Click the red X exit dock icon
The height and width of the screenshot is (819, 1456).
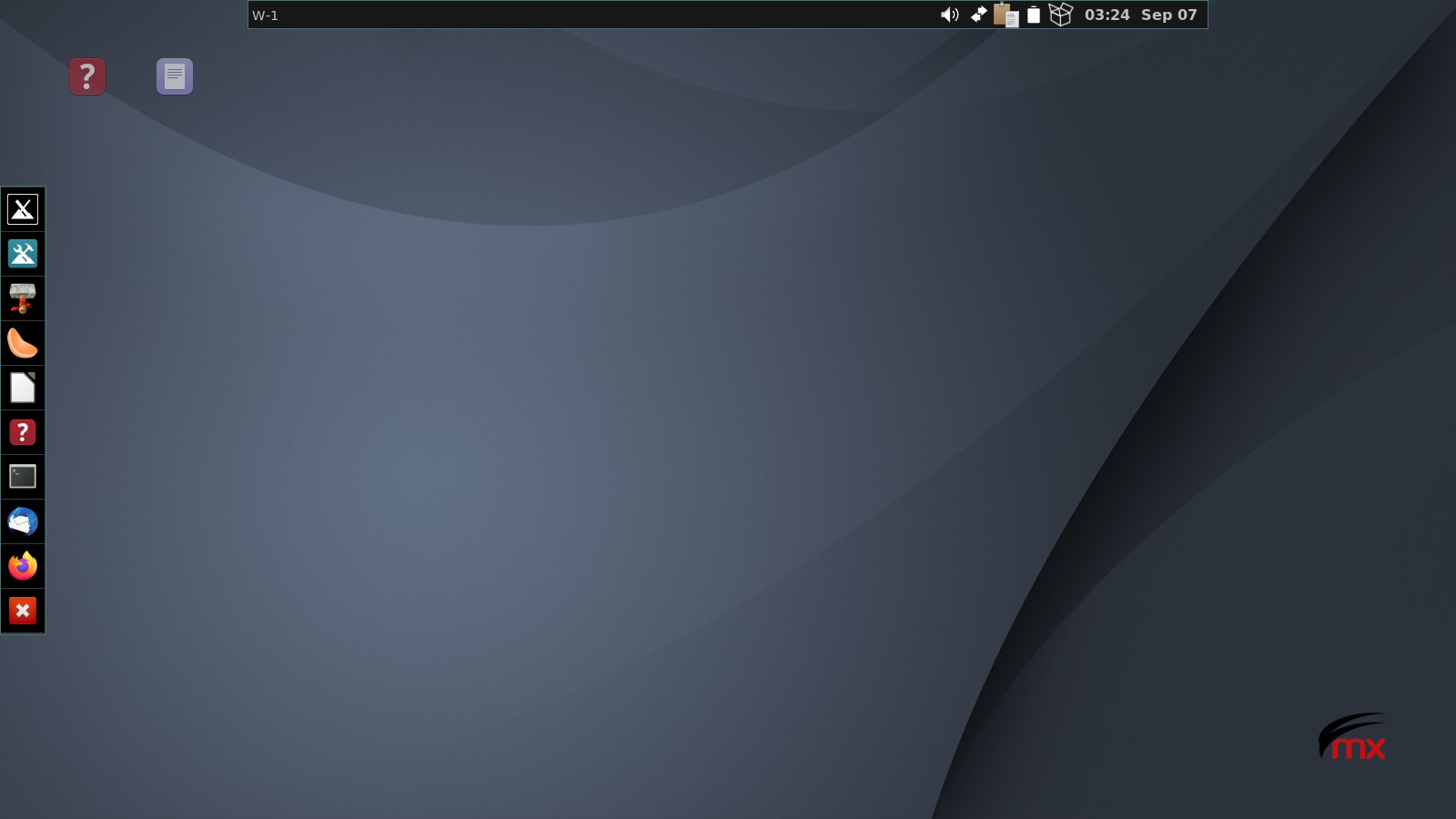(x=23, y=611)
